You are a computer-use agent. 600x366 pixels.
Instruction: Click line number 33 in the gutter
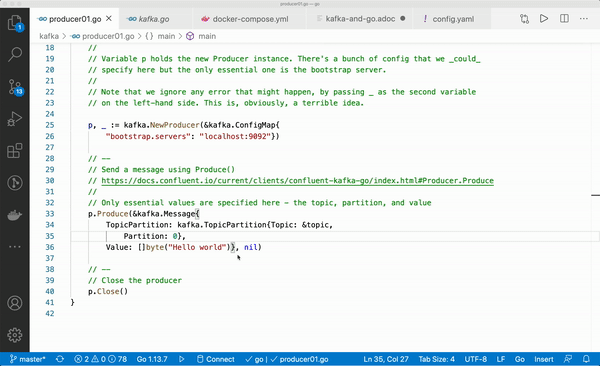(50, 214)
